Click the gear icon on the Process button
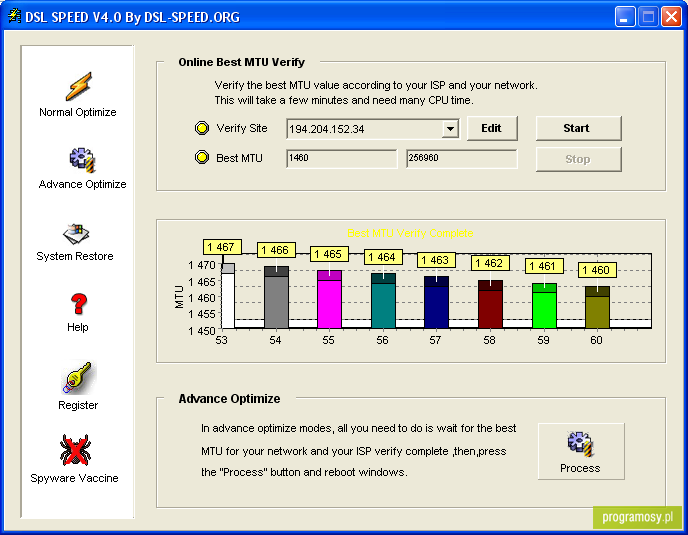The image size is (688, 535). coord(580,444)
